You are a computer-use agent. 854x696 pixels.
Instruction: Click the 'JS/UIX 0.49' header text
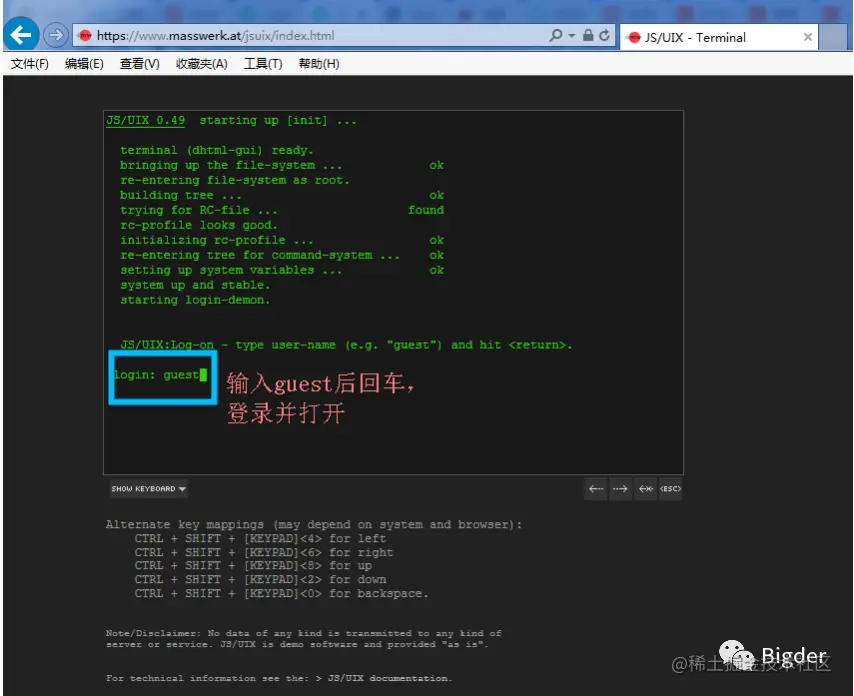pos(145,120)
